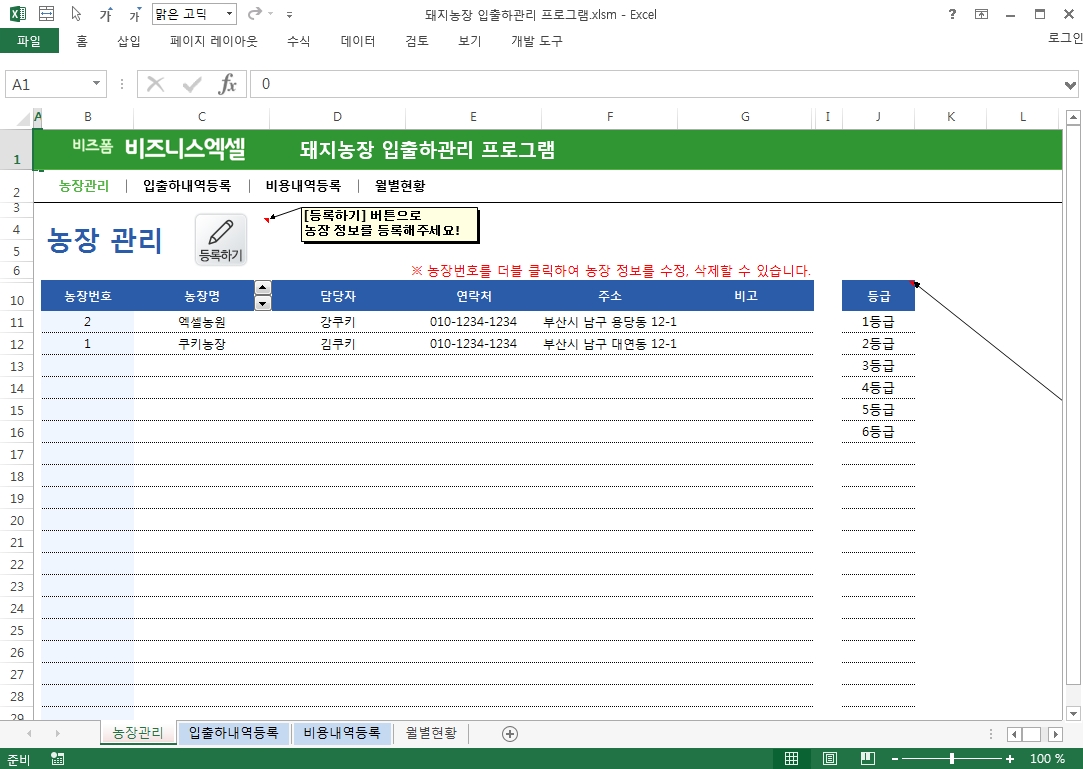1083x769 pixels.
Task: Switch to Normal view in status bar
Action: 791,759
